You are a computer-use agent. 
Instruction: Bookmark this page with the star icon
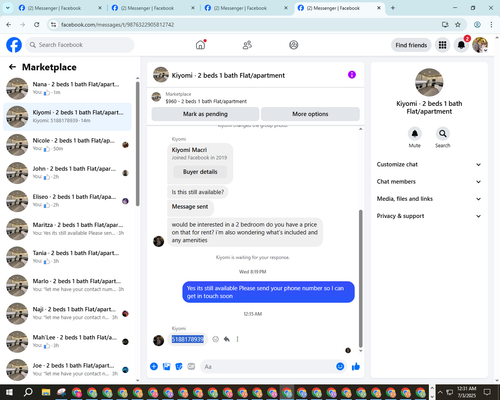[458, 24]
